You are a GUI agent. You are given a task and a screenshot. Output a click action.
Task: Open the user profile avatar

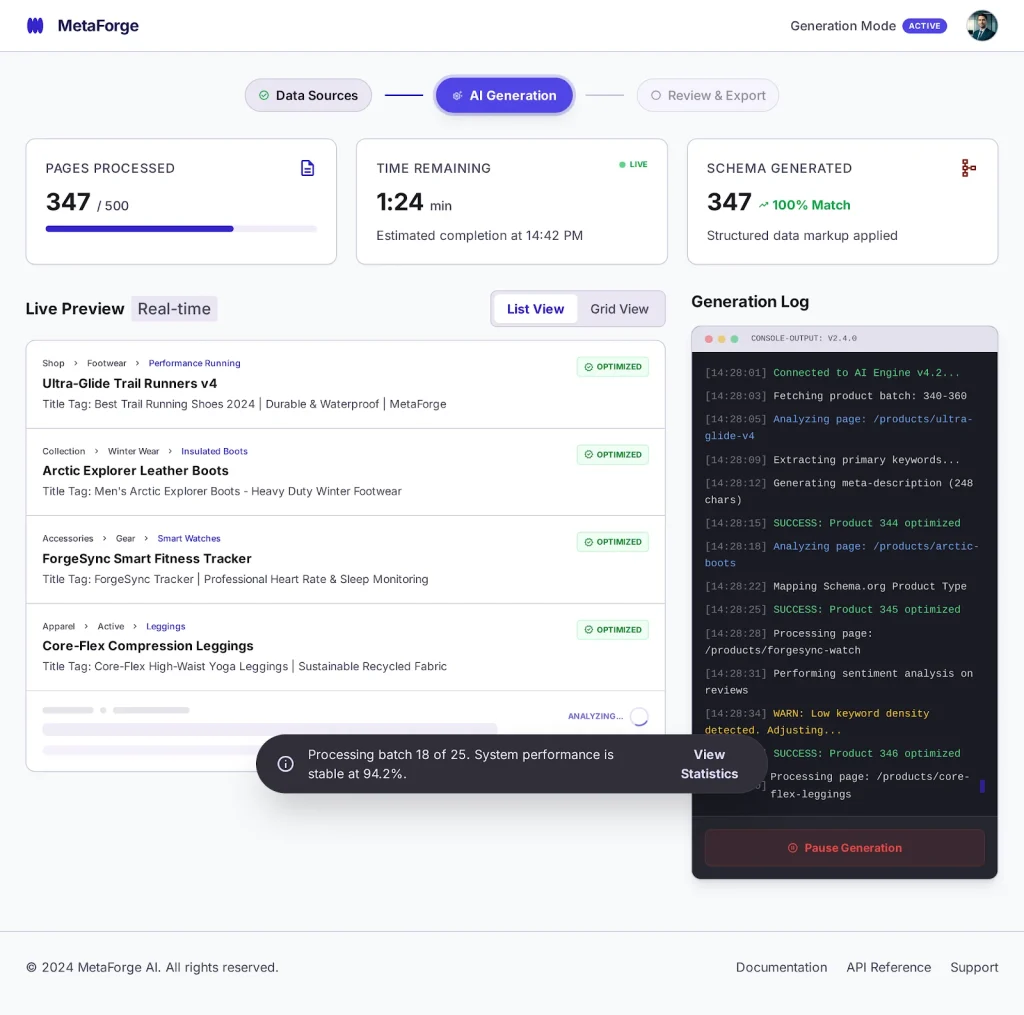982,25
